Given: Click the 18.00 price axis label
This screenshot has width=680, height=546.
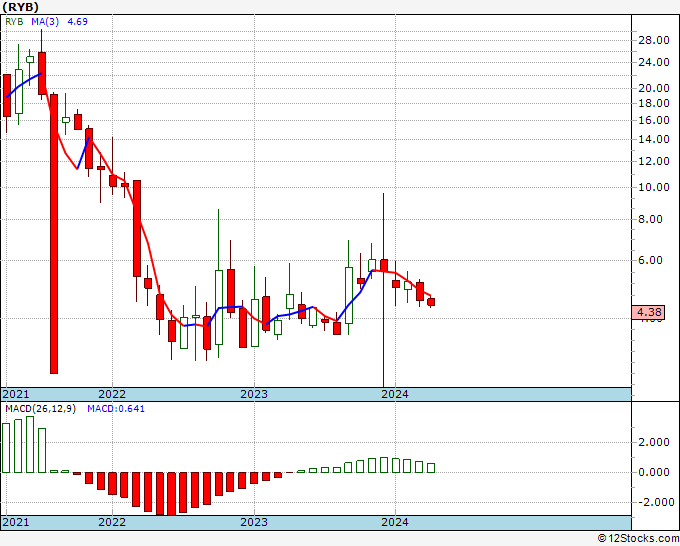Looking at the screenshot, I should click(654, 103).
